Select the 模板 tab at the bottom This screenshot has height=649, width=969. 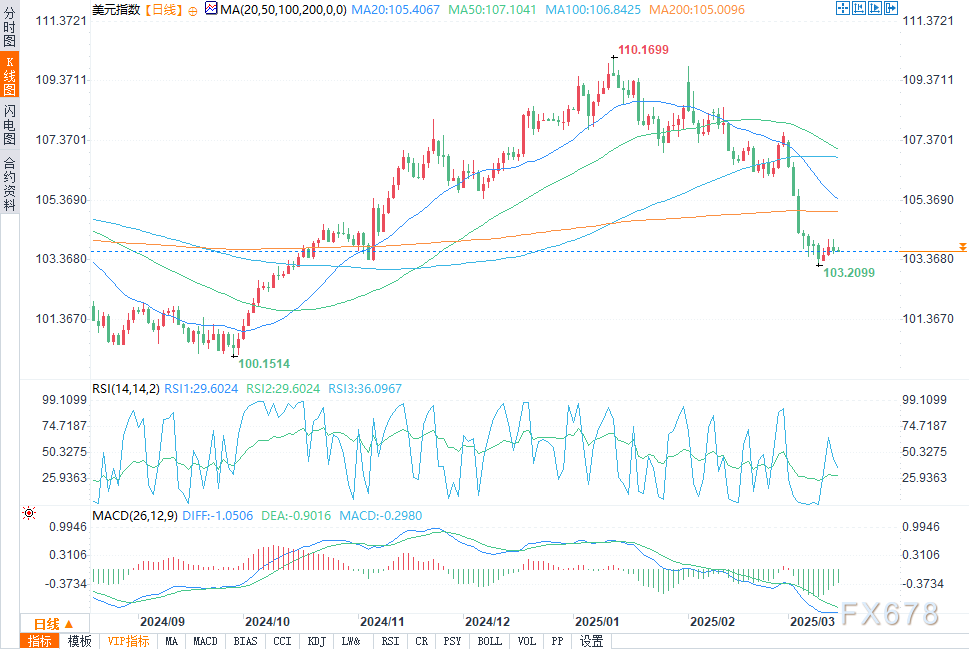pos(80,641)
